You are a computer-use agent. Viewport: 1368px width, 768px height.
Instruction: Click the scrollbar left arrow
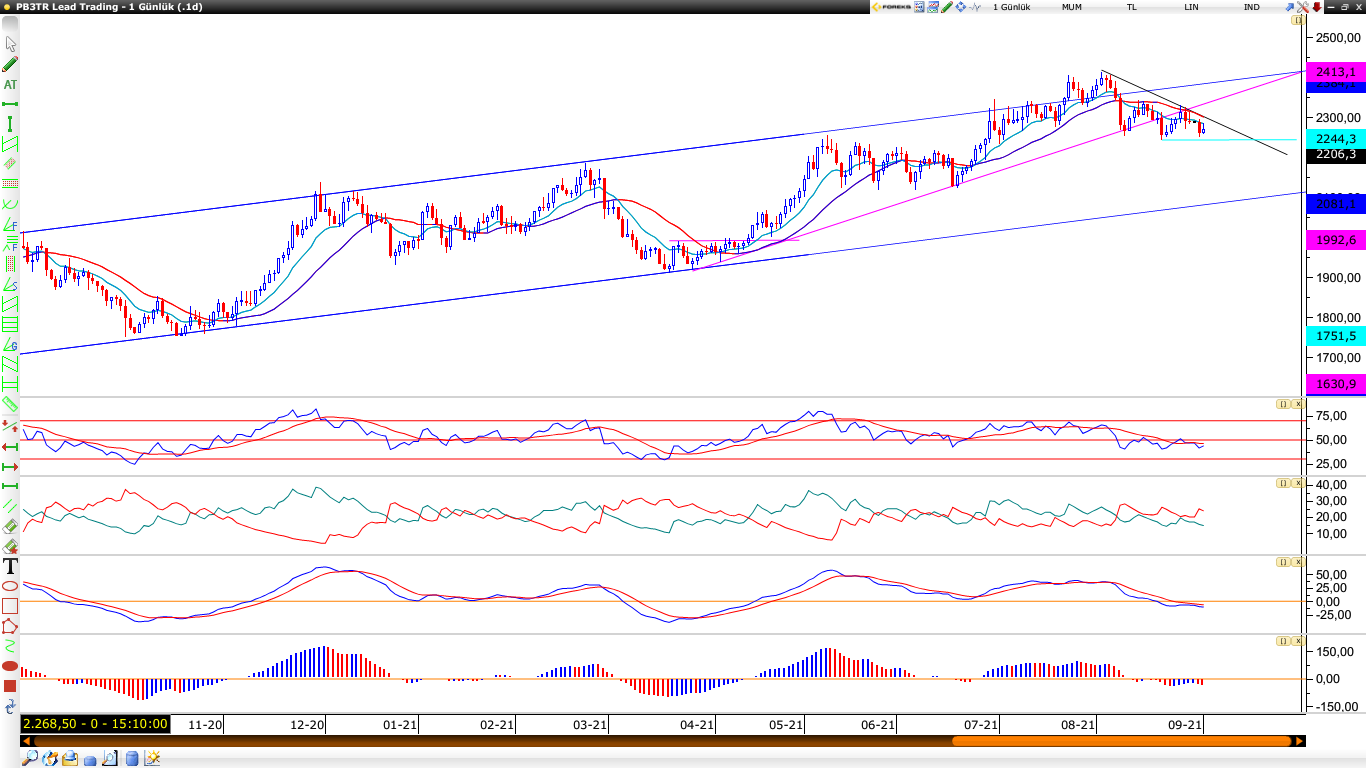[x=26, y=741]
